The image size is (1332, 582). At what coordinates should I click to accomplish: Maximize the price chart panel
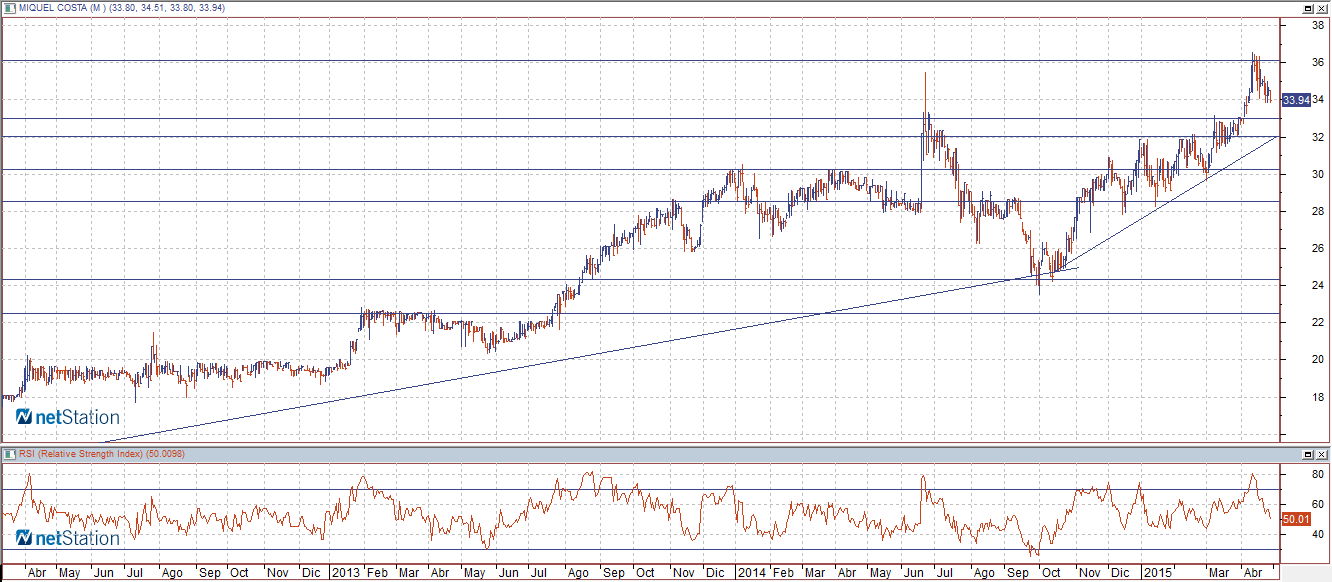pos(1307,8)
